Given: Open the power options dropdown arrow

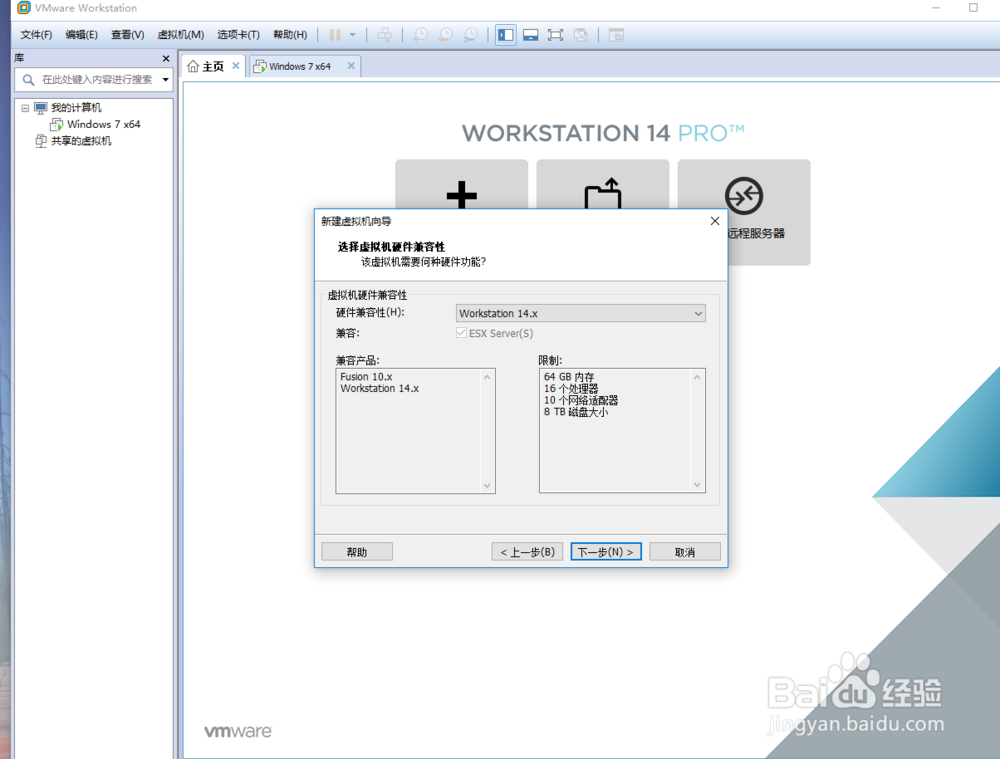Looking at the screenshot, I should (352, 35).
